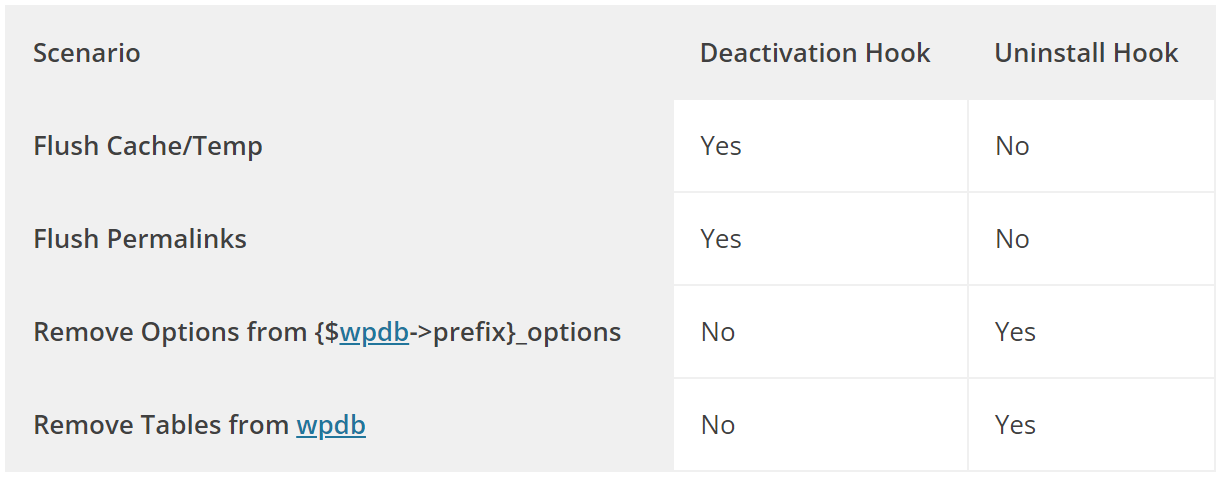Click the word Uninstall in header
The width and height of the screenshot is (1224, 478).
1042,53
